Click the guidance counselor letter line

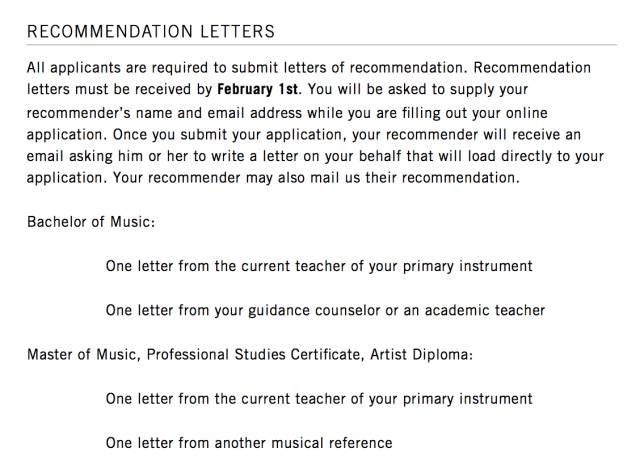(x=325, y=310)
